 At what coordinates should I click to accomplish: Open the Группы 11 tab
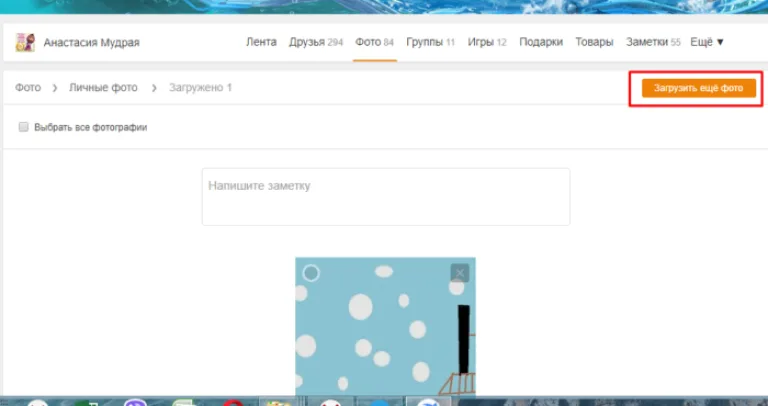[431, 42]
